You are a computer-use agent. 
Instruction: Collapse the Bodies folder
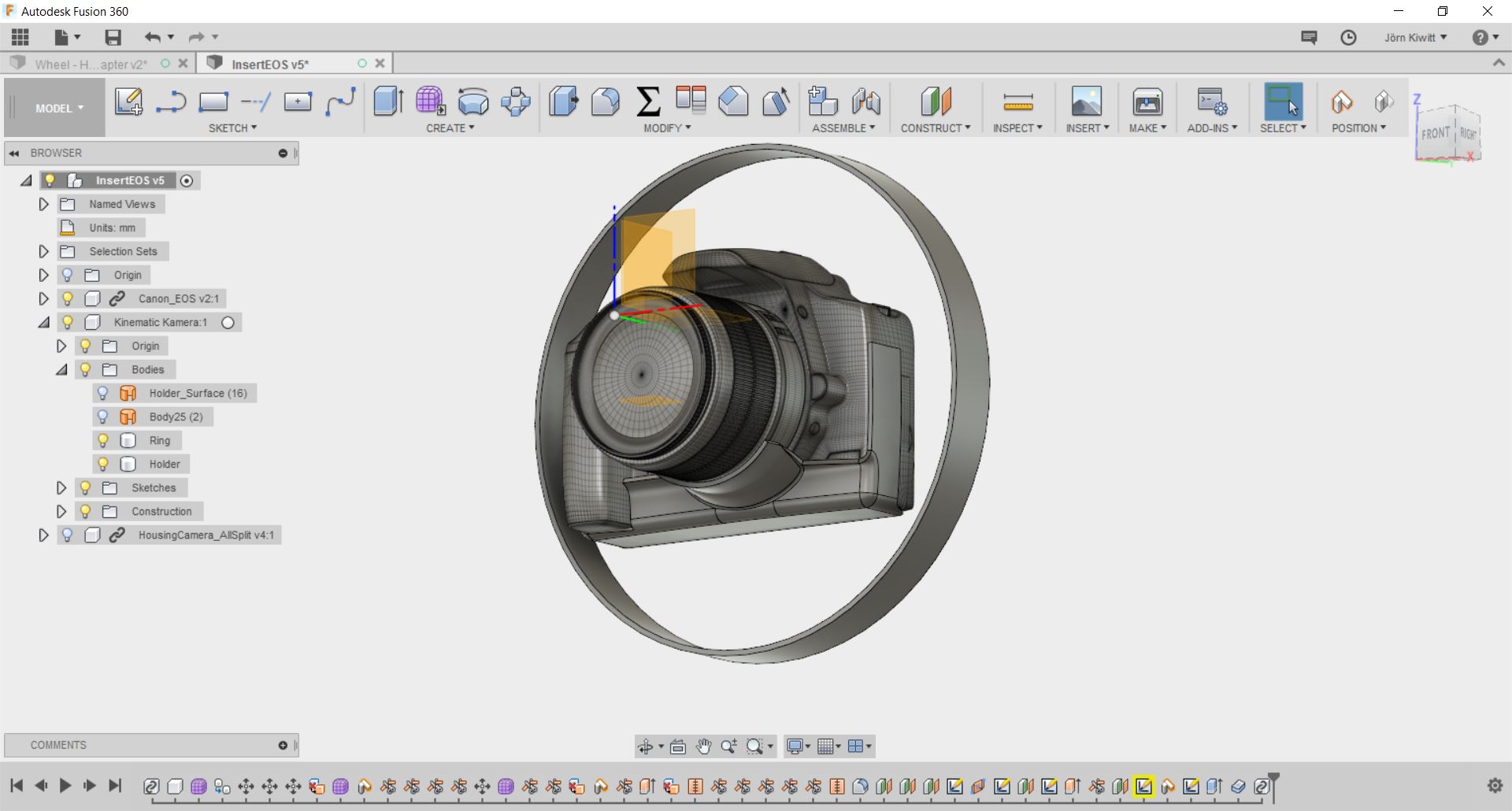61,370
